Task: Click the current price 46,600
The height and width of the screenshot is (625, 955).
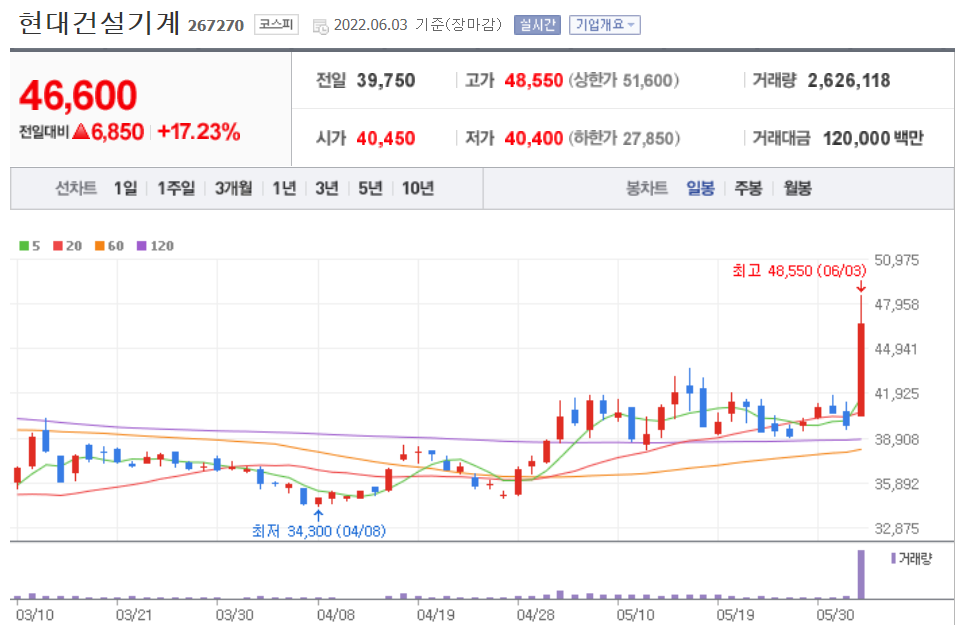Action: point(78,96)
